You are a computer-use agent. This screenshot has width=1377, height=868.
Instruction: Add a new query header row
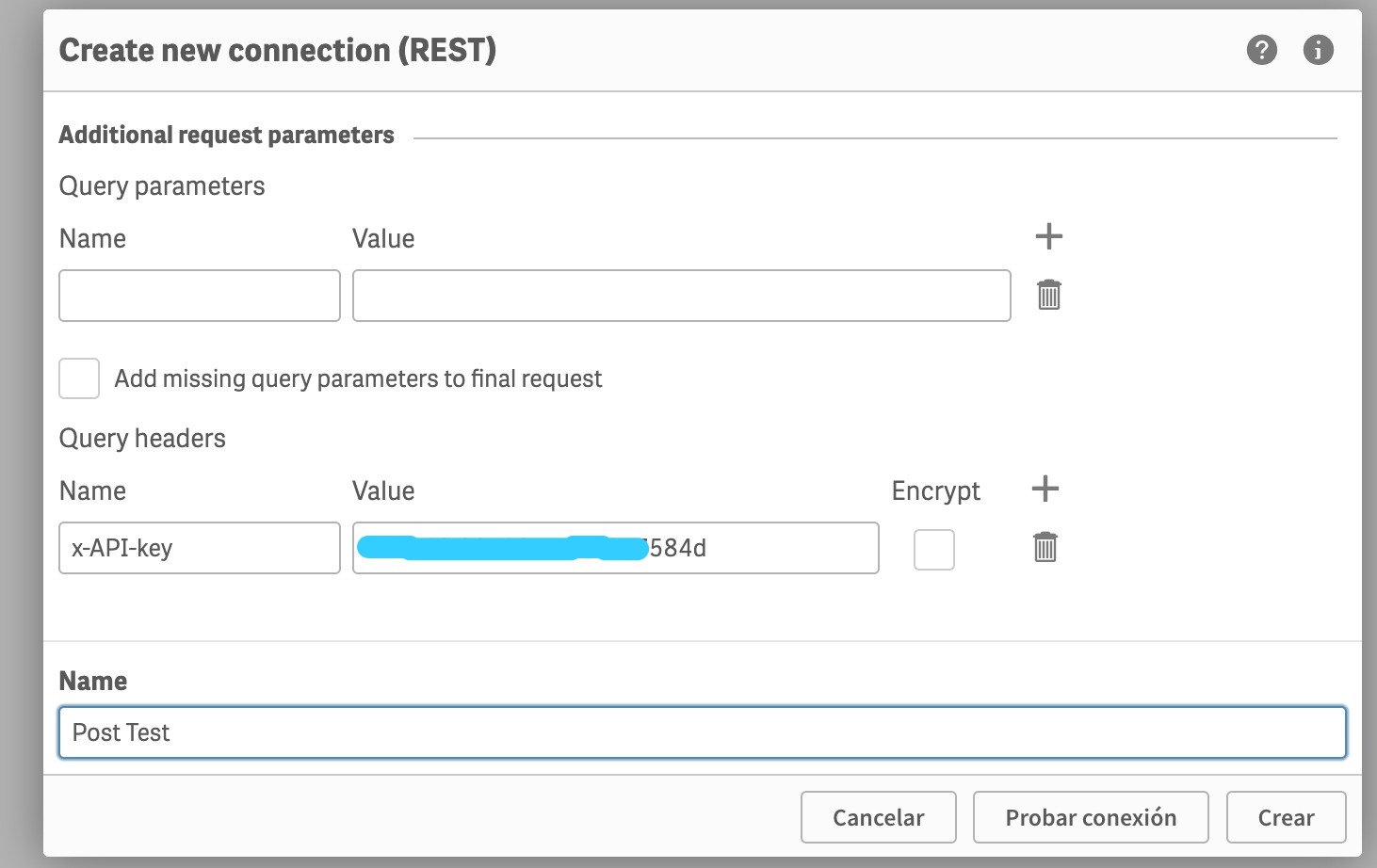(x=1045, y=489)
